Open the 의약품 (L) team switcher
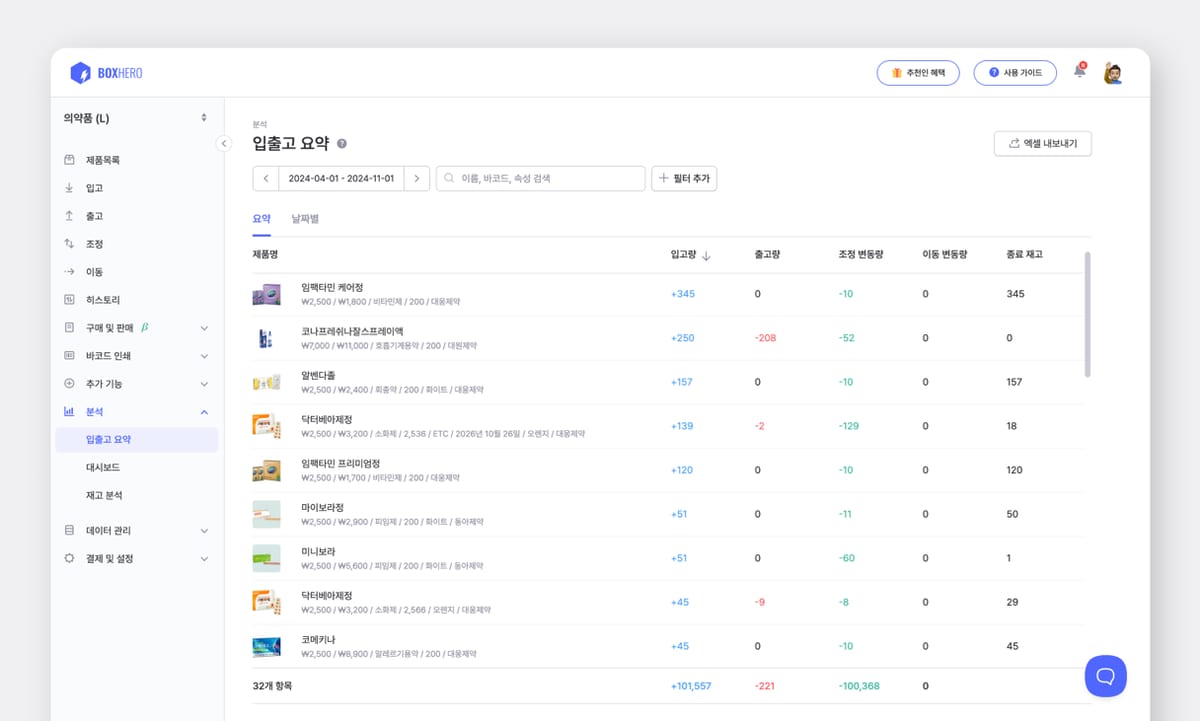Image resolution: width=1200 pixels, height=721 pixels. coord(136,118)
